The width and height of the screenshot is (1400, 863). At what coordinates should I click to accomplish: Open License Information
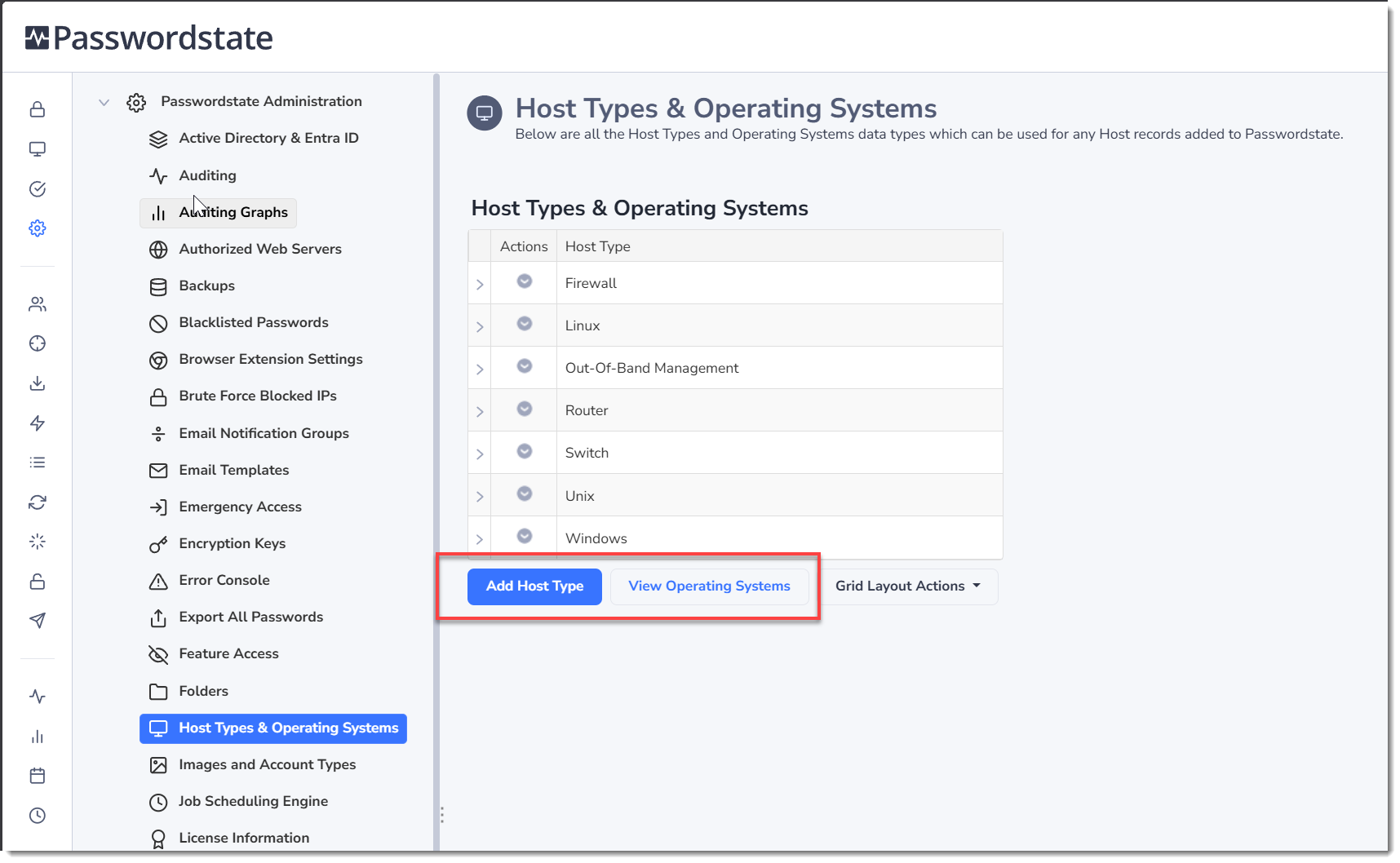229,839
